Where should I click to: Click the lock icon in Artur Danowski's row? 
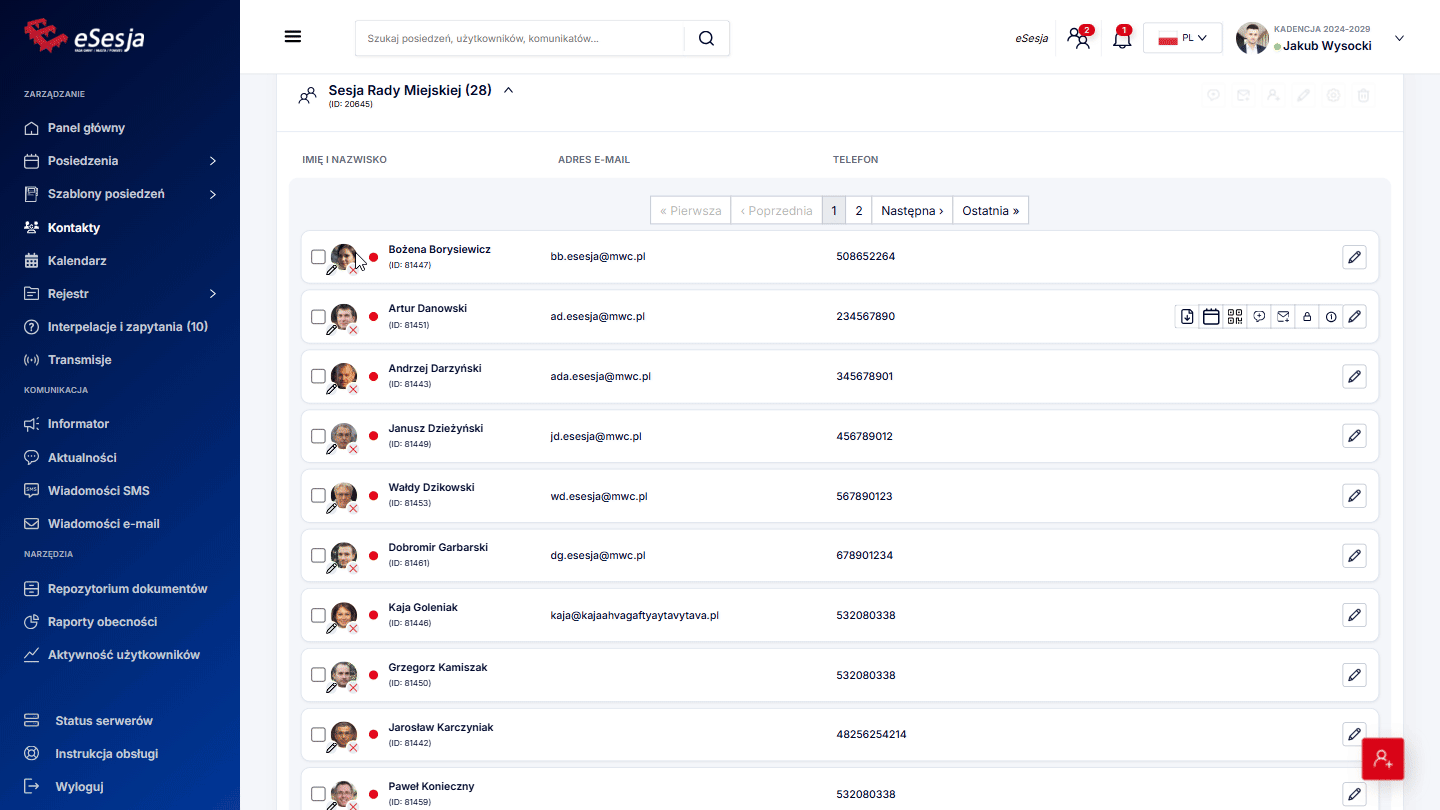coord(1307,317)
